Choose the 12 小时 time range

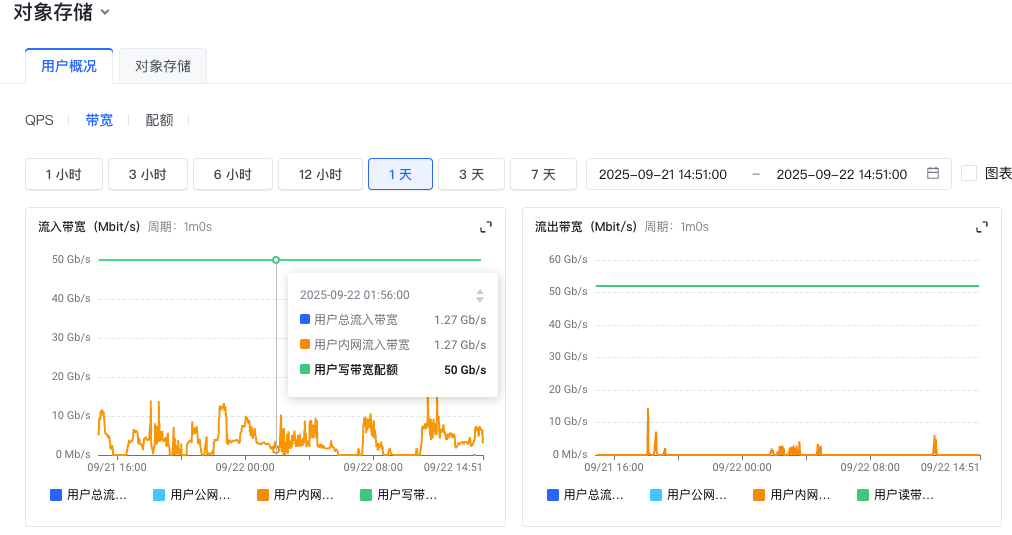click(320, 174)
